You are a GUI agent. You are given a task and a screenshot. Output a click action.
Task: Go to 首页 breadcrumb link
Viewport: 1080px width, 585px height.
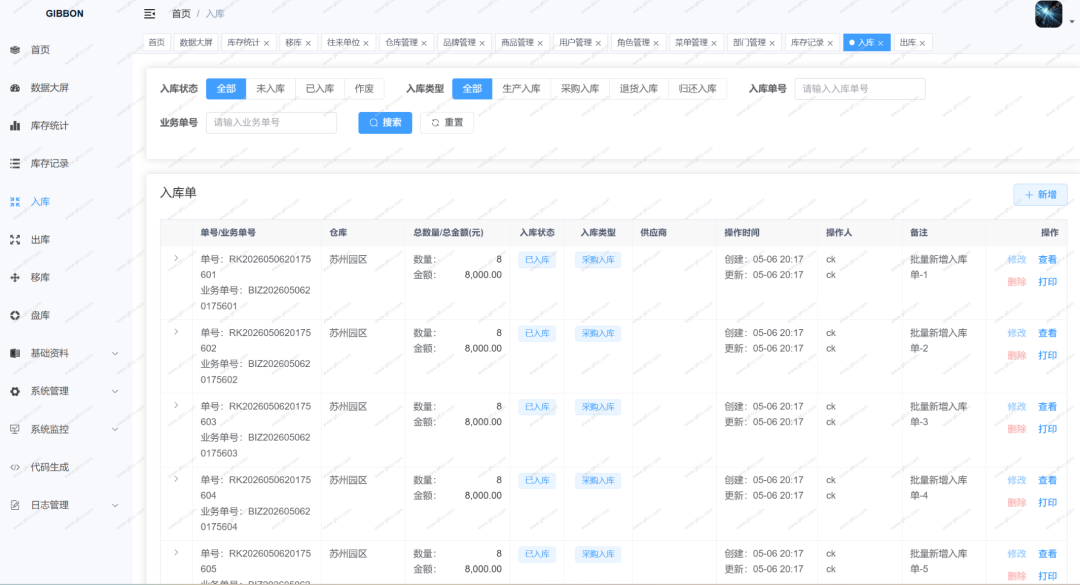[181, 14]
